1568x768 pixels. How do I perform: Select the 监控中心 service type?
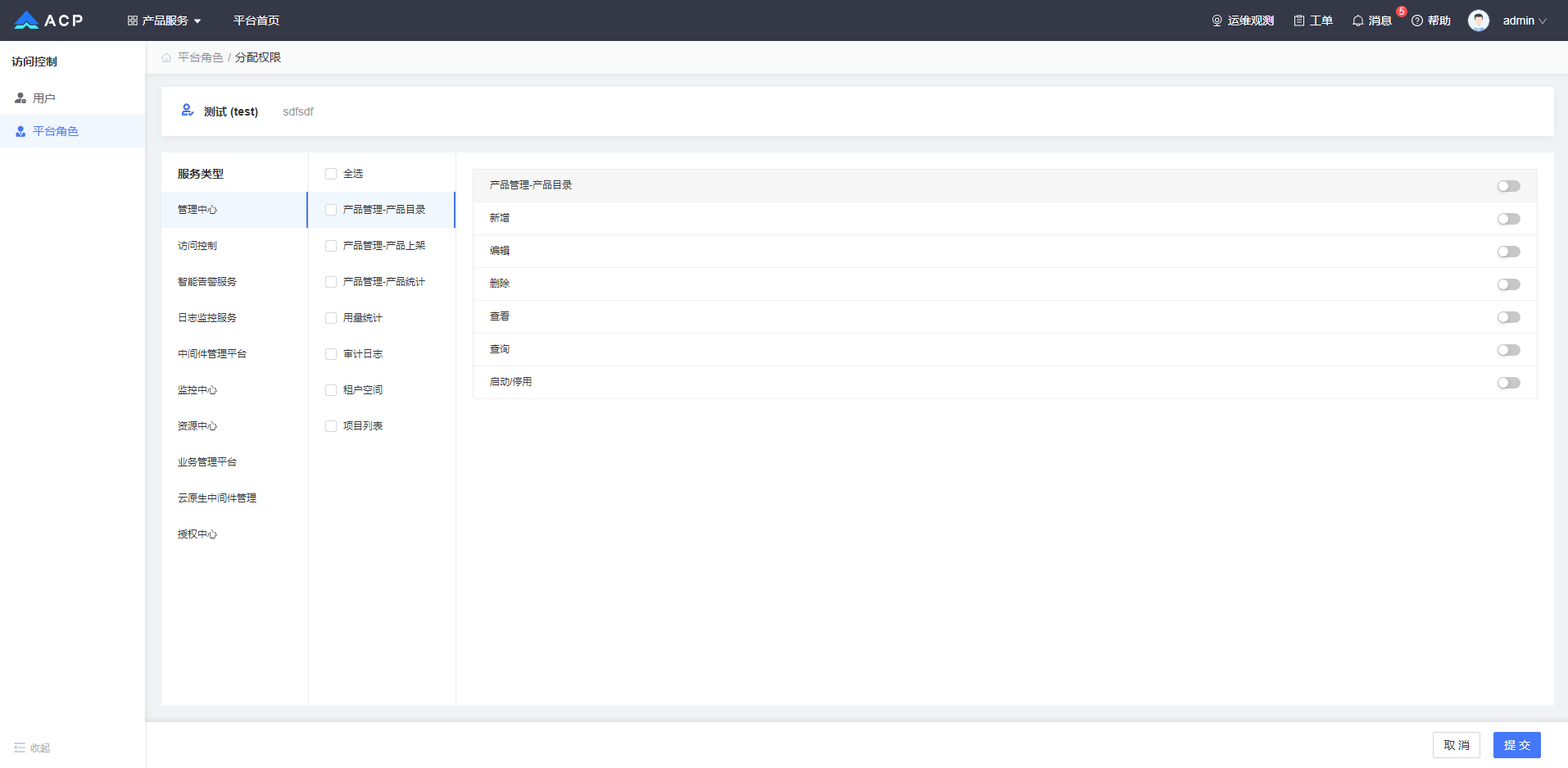[x=234, y=390]
